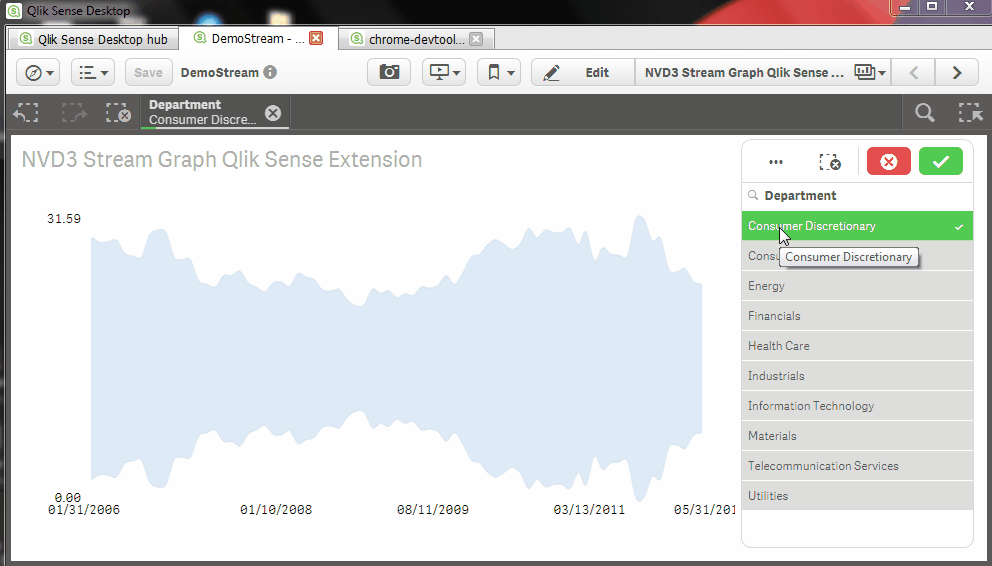Open the storytelling presentation dropdown

pyautogui.click(x=444, y=72)
